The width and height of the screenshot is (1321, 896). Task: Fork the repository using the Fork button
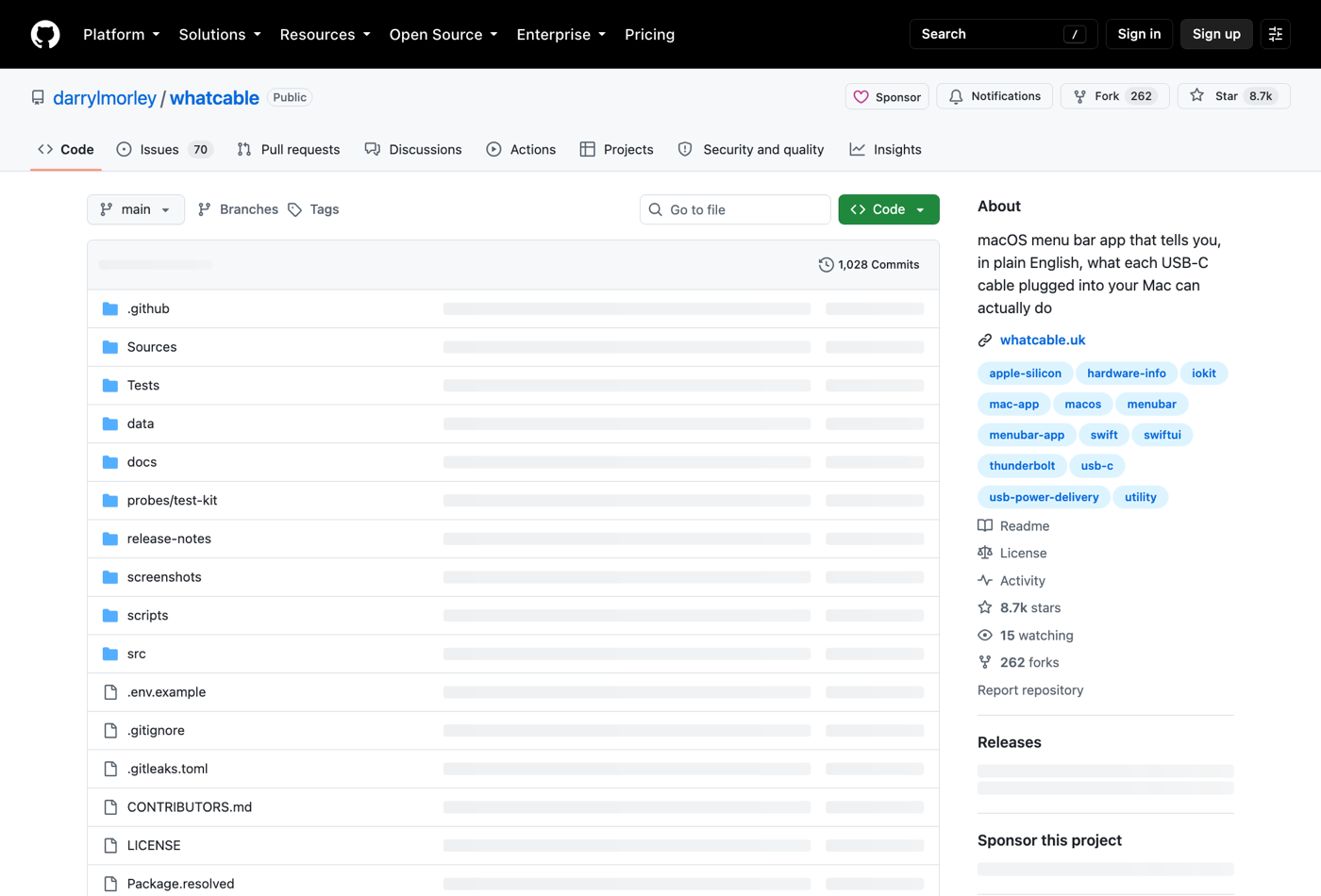coord(1115,96)
